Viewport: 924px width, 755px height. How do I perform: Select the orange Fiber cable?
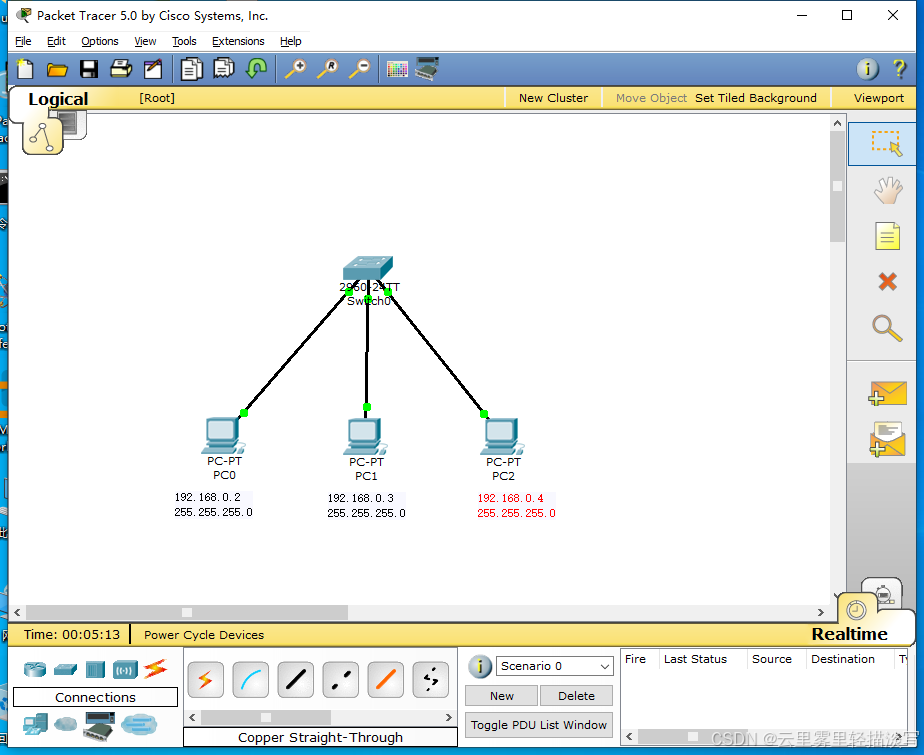(x=385, y=680)
